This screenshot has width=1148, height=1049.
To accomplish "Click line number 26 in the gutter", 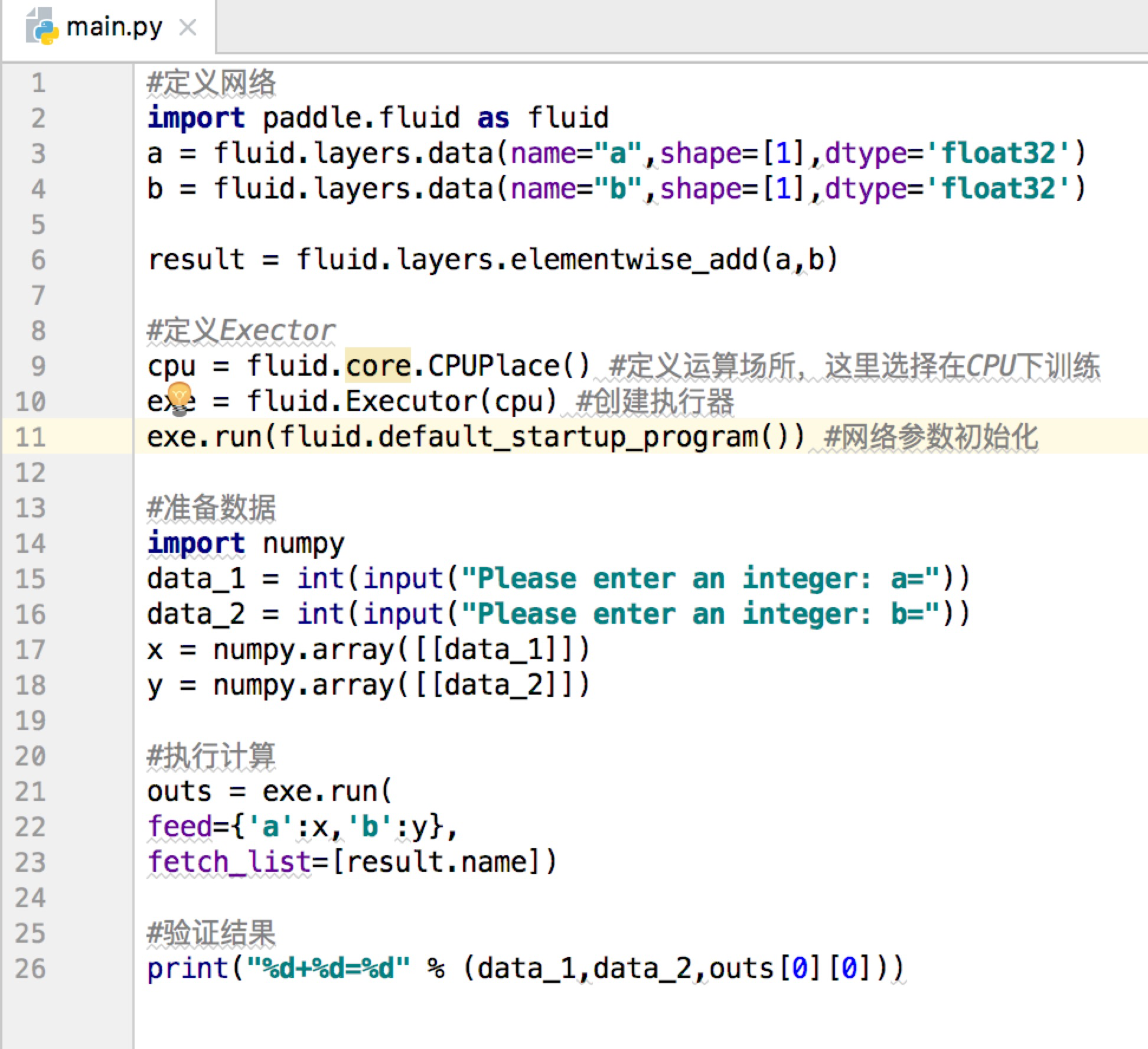I will (31, 969).
